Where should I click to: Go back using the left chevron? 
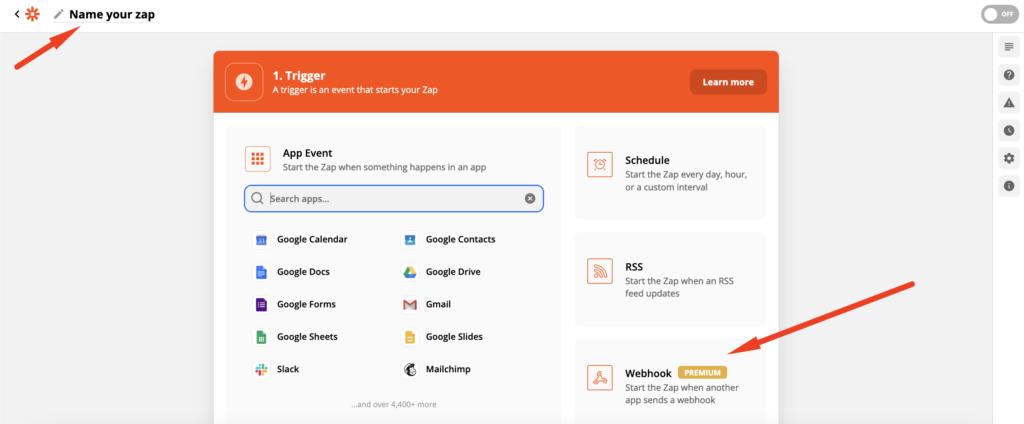pos(17,14)
